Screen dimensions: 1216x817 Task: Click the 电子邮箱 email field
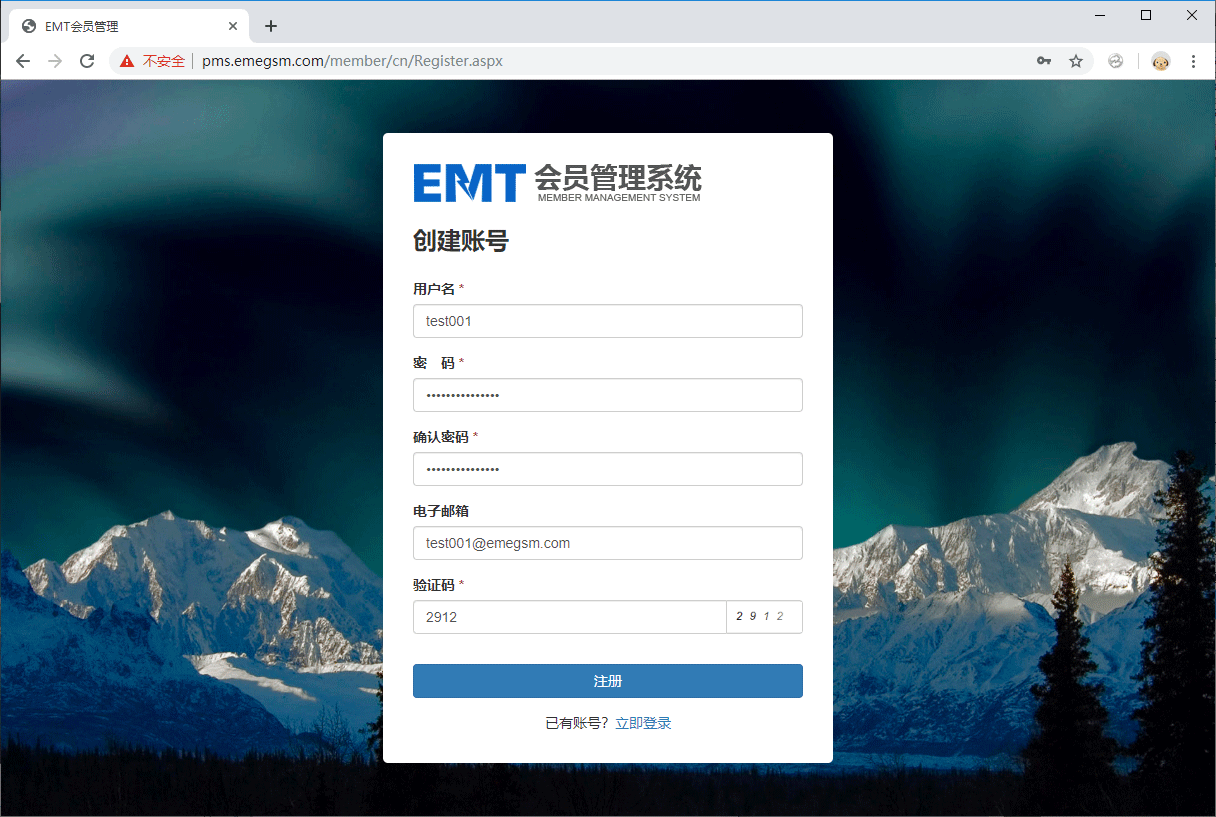point(607,543)
